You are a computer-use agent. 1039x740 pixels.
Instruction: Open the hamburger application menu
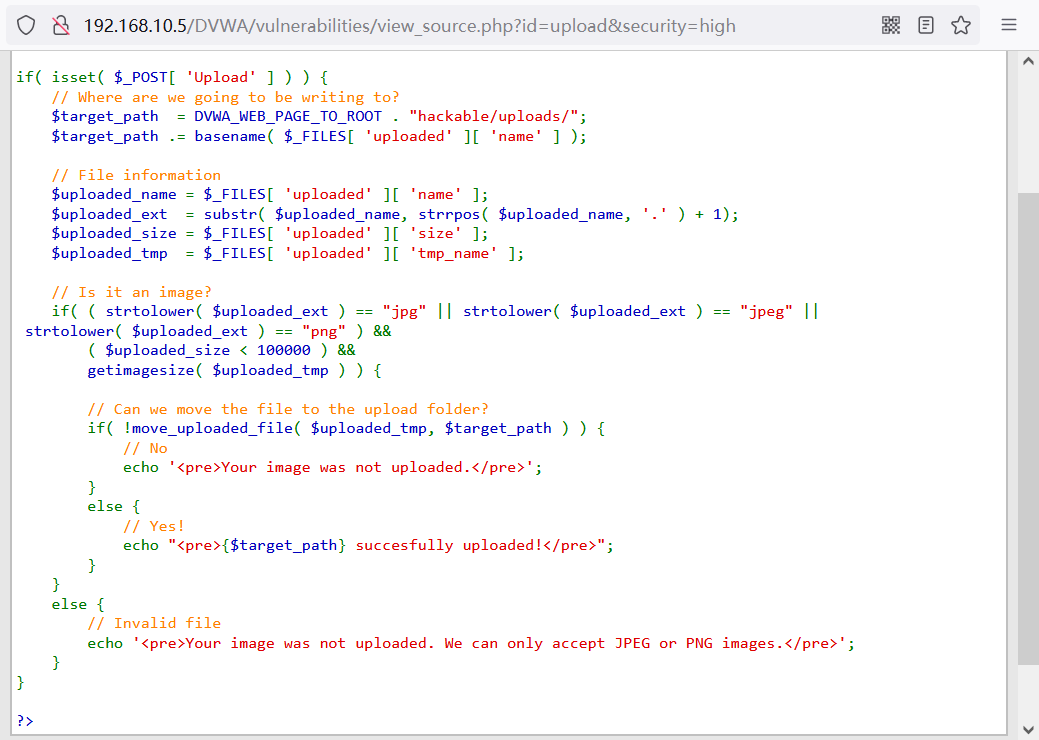1009,25
